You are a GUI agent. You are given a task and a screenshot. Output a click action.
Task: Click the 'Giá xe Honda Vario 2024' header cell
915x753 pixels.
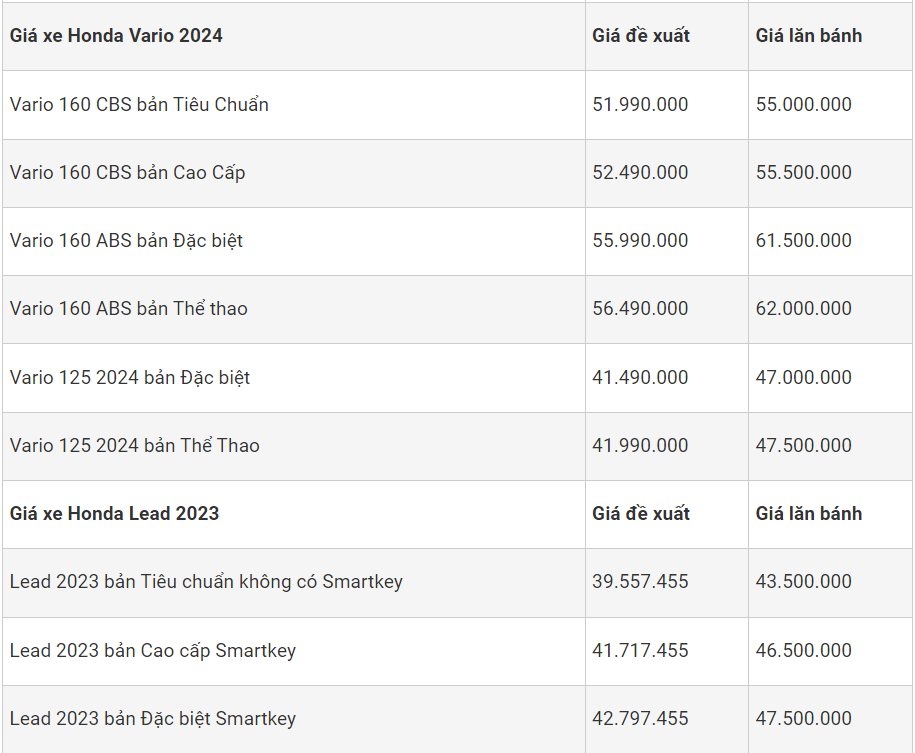click(x=116, y=36)
